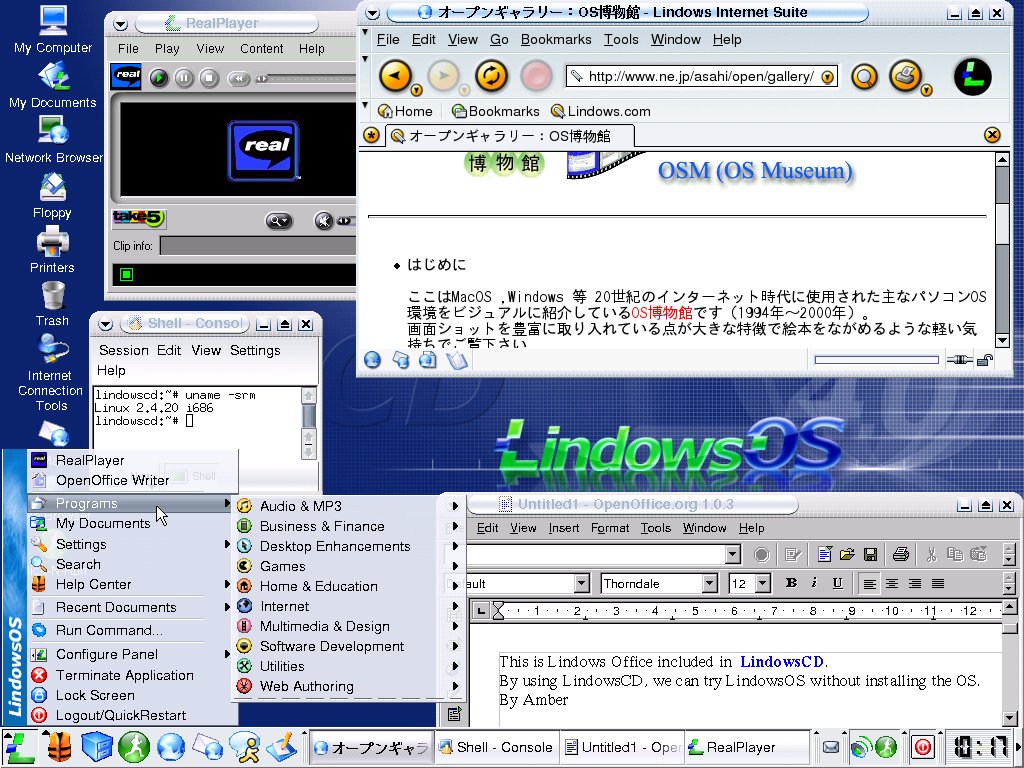Reload the page in Lindows Internet Suite

pos(491,76)
